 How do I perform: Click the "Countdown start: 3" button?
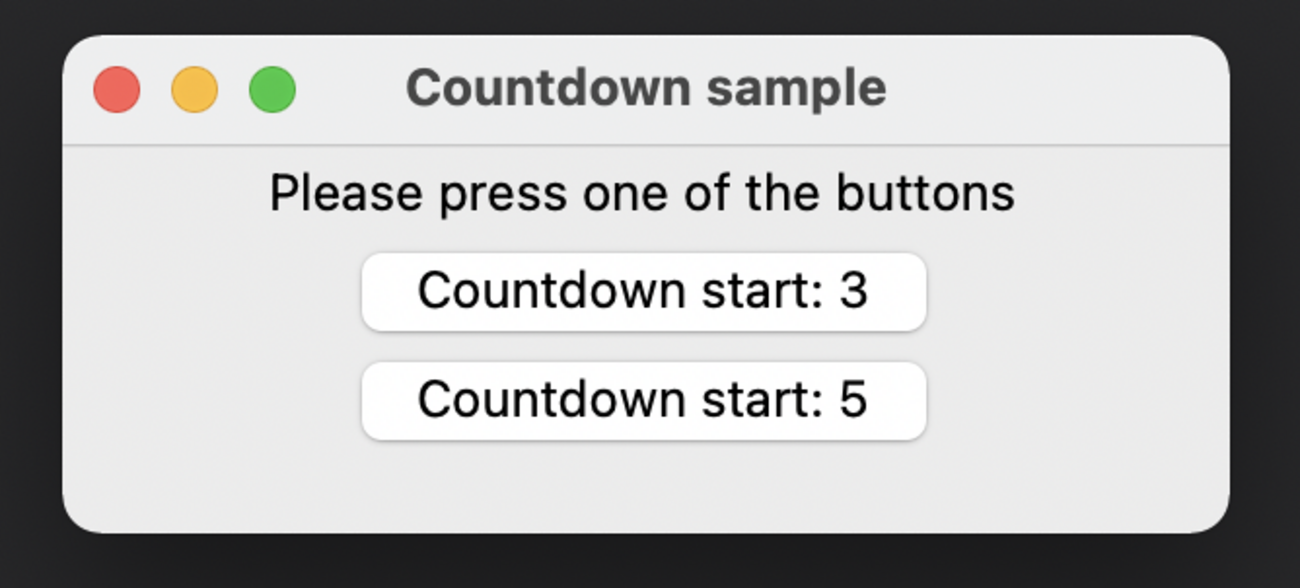(643, 291)
